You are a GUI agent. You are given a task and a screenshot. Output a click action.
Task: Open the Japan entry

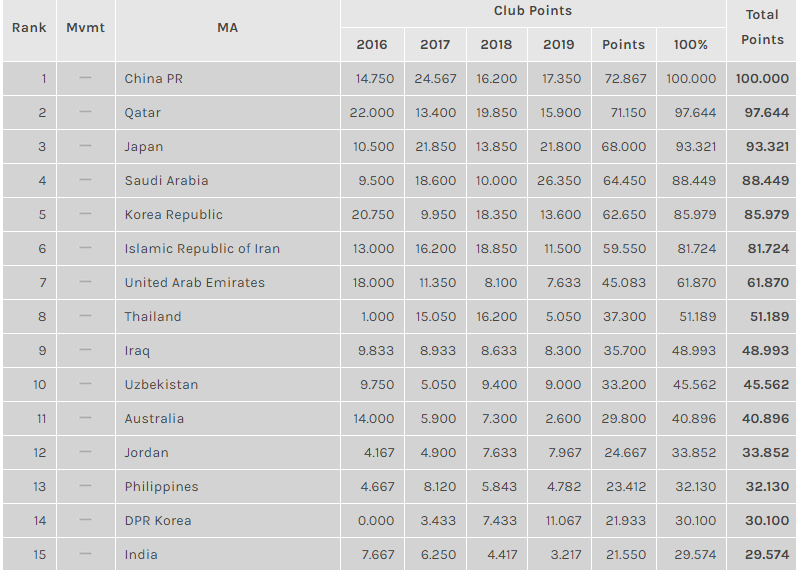[x=144, y=147]
